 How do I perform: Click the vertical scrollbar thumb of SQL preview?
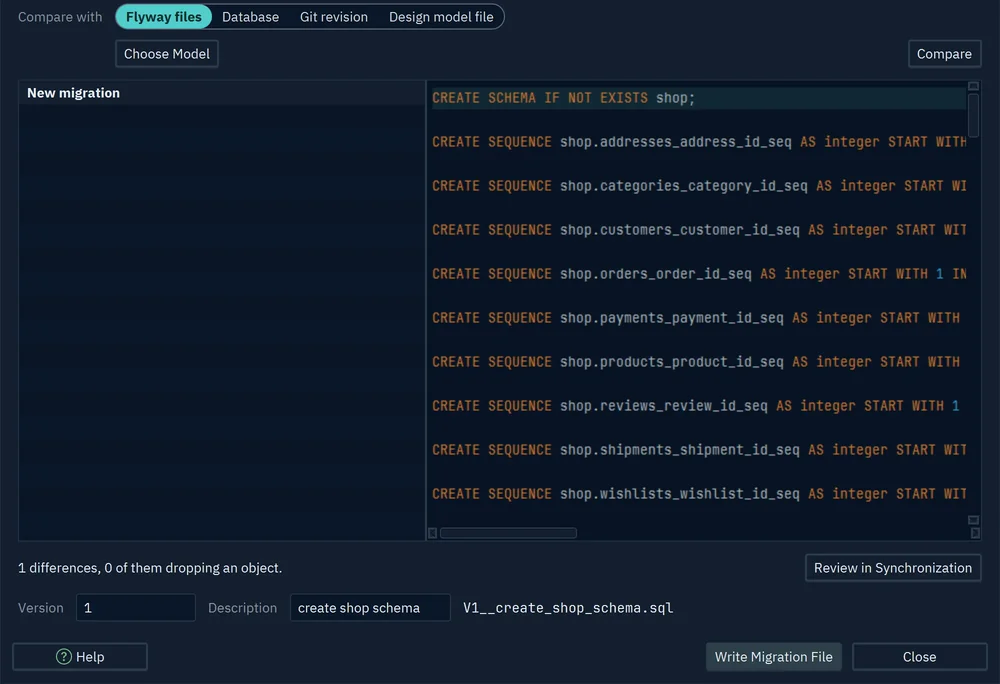[973, 115]
